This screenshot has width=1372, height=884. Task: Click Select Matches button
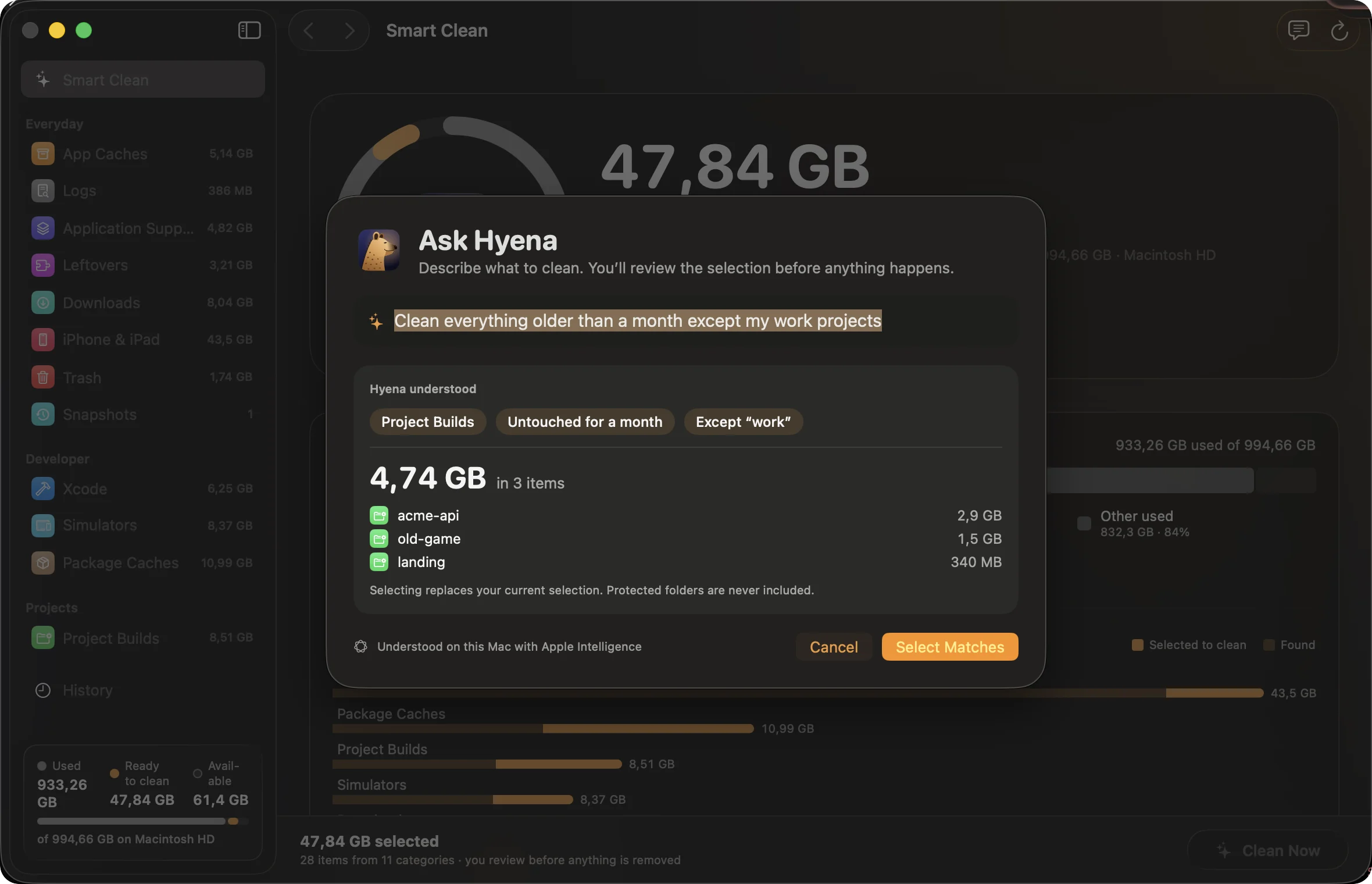tap(950, 647)
